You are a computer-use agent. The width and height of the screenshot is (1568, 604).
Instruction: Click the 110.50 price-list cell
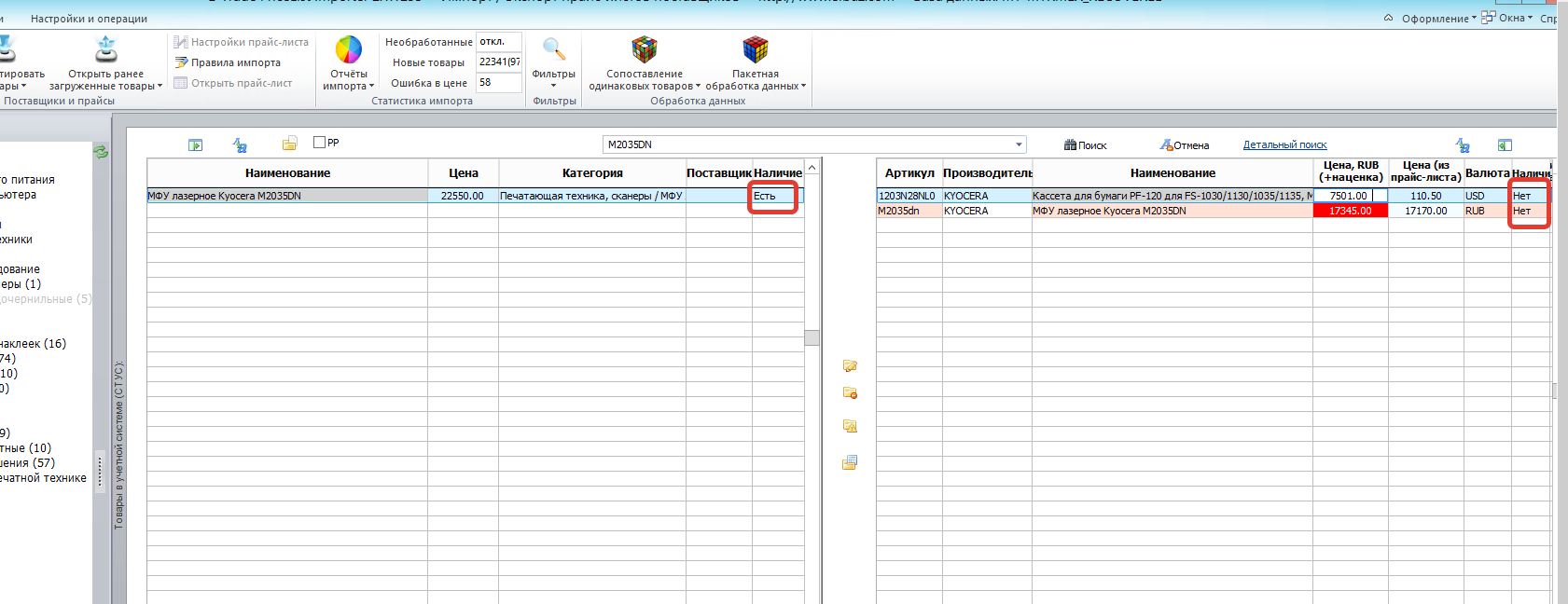point(1425,196)
